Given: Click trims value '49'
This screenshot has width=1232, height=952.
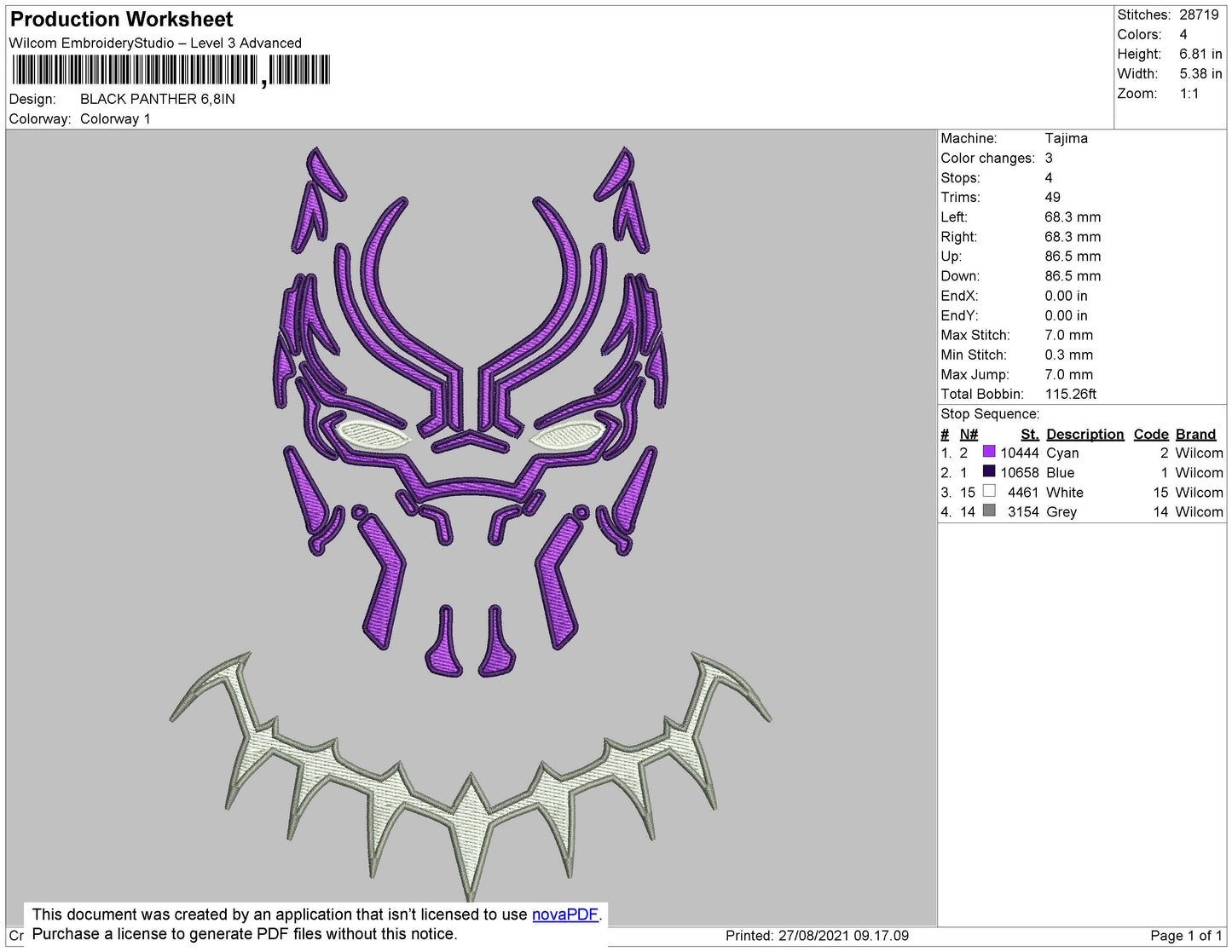Looking at the screenshot, I should 1052,197.
